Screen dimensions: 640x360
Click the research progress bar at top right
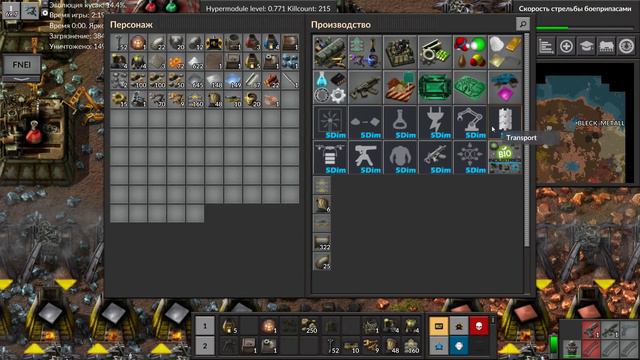click(585, 28)
